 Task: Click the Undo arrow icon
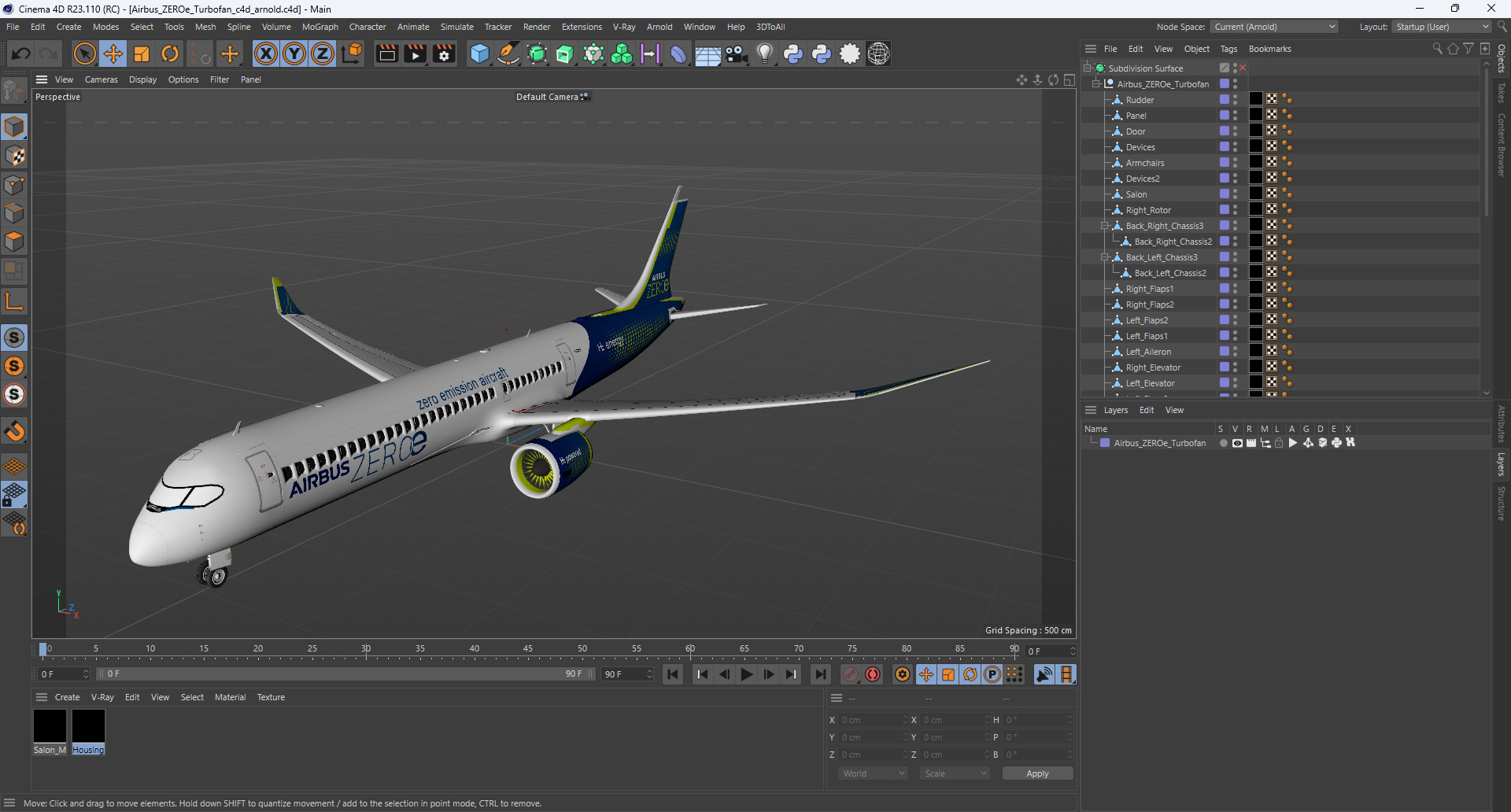point(21,54)
